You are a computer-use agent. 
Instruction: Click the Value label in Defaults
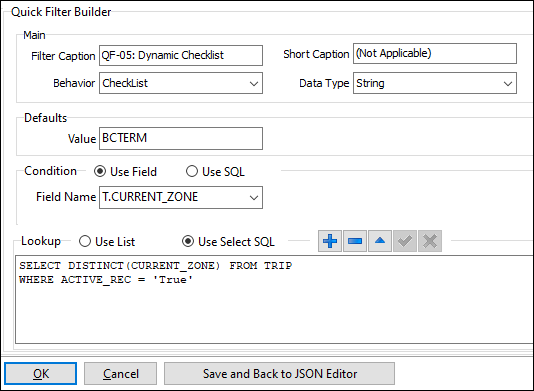pyautogui.click(x=82, y=139)
